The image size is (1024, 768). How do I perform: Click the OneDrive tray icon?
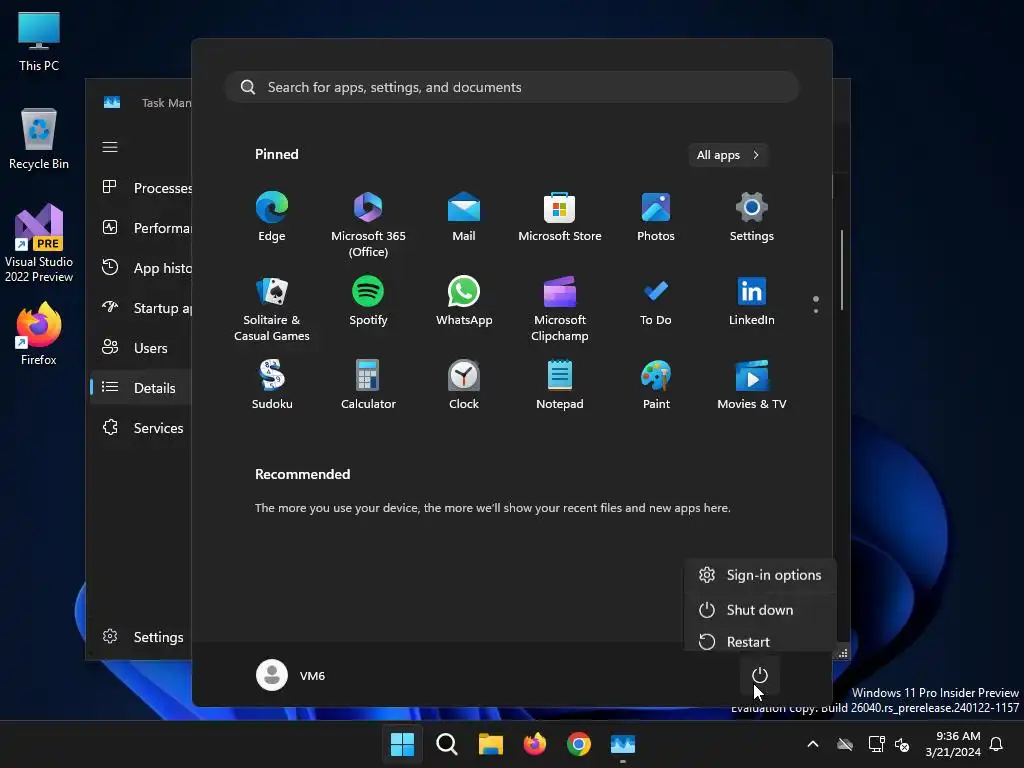coord(845,744)
